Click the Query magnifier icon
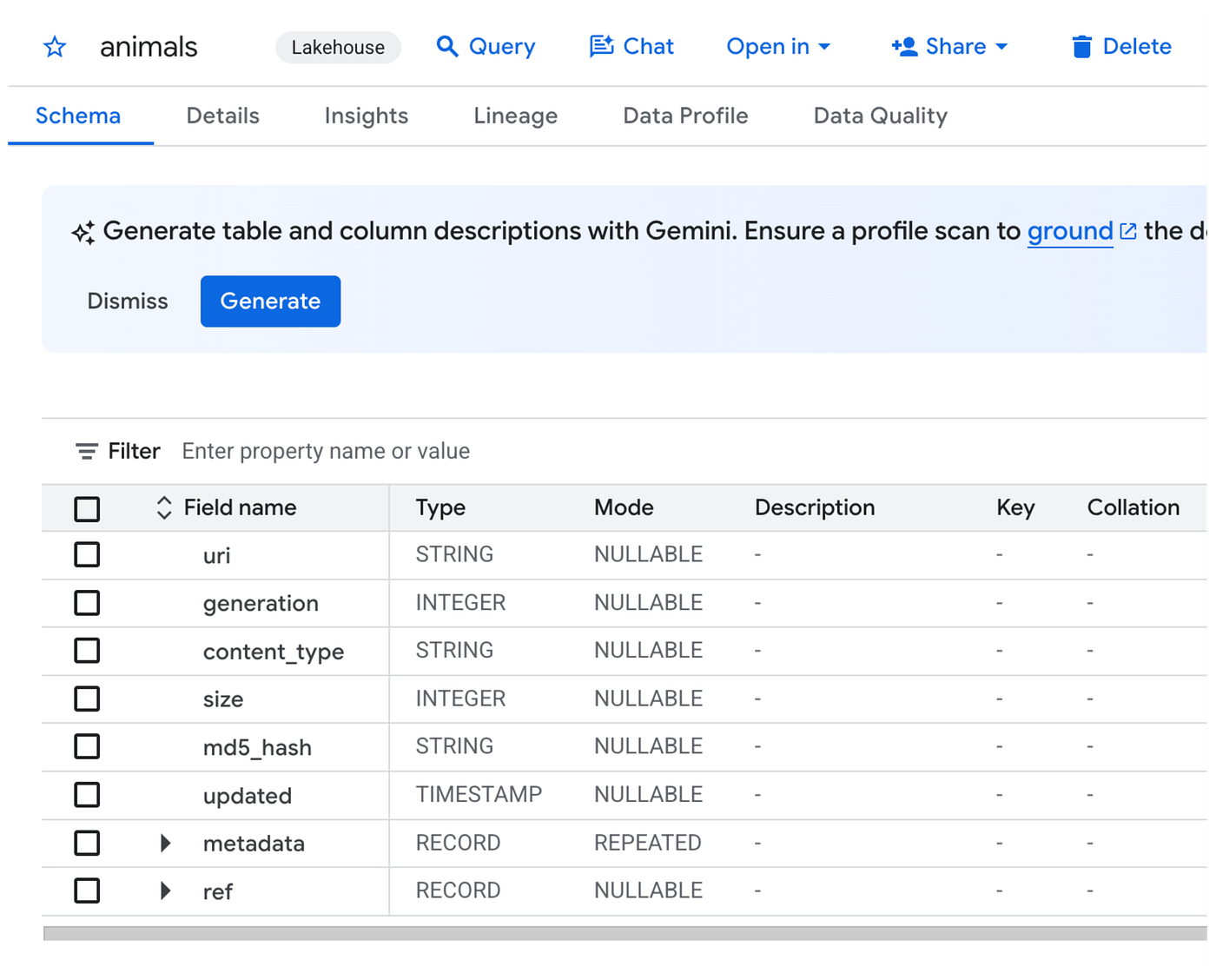Image resolution: width=1216 pixels, height=980 pixels. (447, 46)
